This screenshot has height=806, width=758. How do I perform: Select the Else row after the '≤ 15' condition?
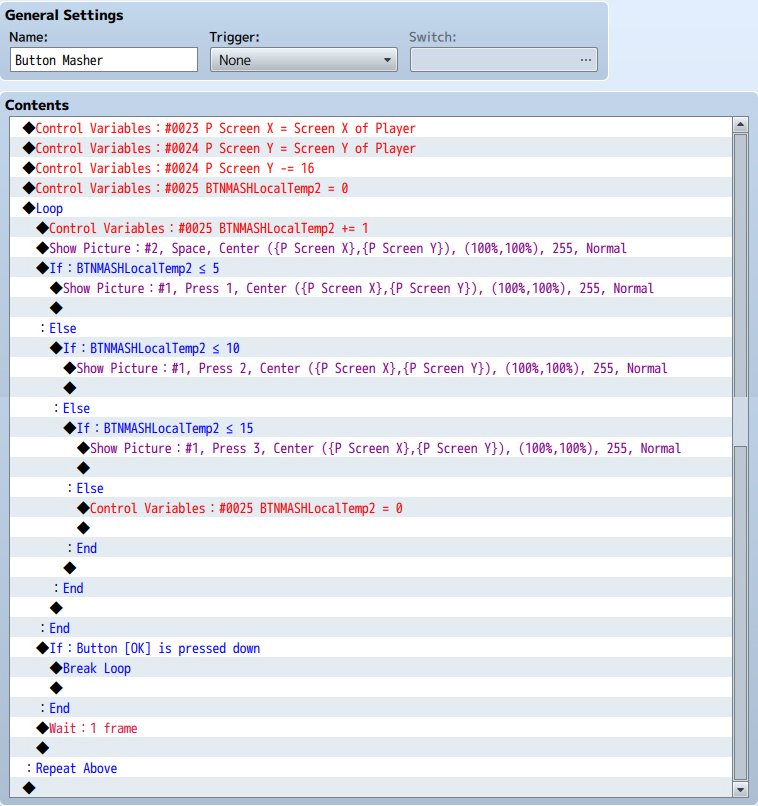pos(371,488)
